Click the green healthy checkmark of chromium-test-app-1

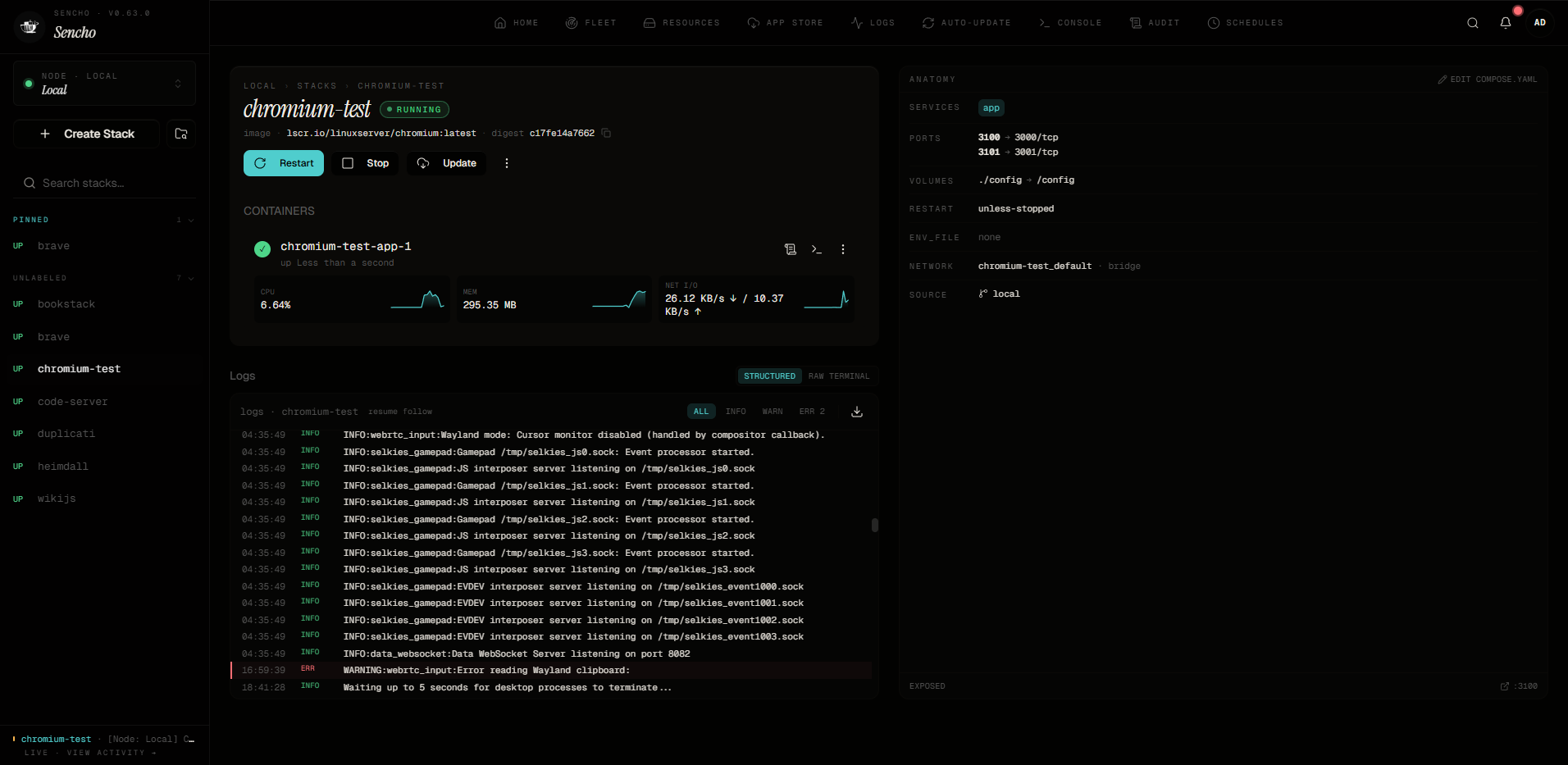click(262, 249)
